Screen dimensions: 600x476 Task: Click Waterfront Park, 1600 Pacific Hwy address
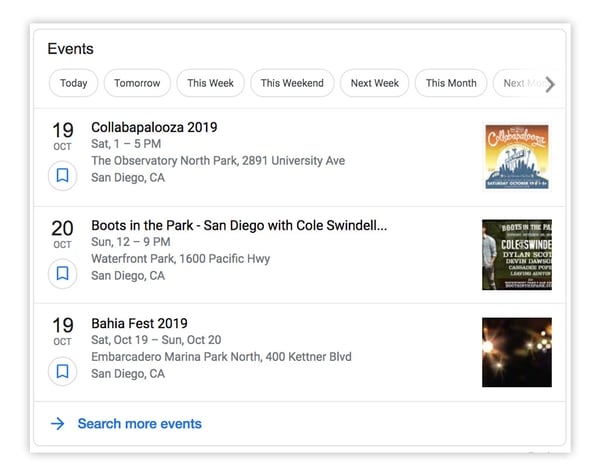(181, 259)
